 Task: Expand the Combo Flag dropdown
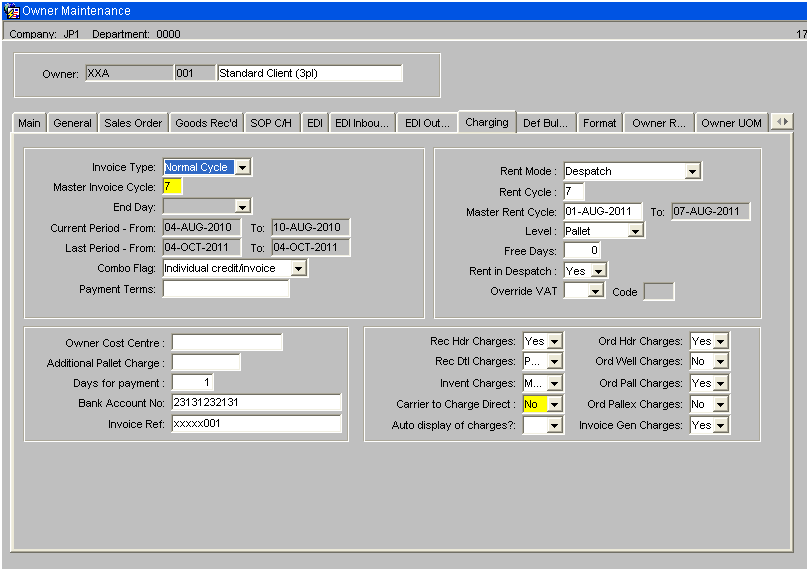(299, 268)
